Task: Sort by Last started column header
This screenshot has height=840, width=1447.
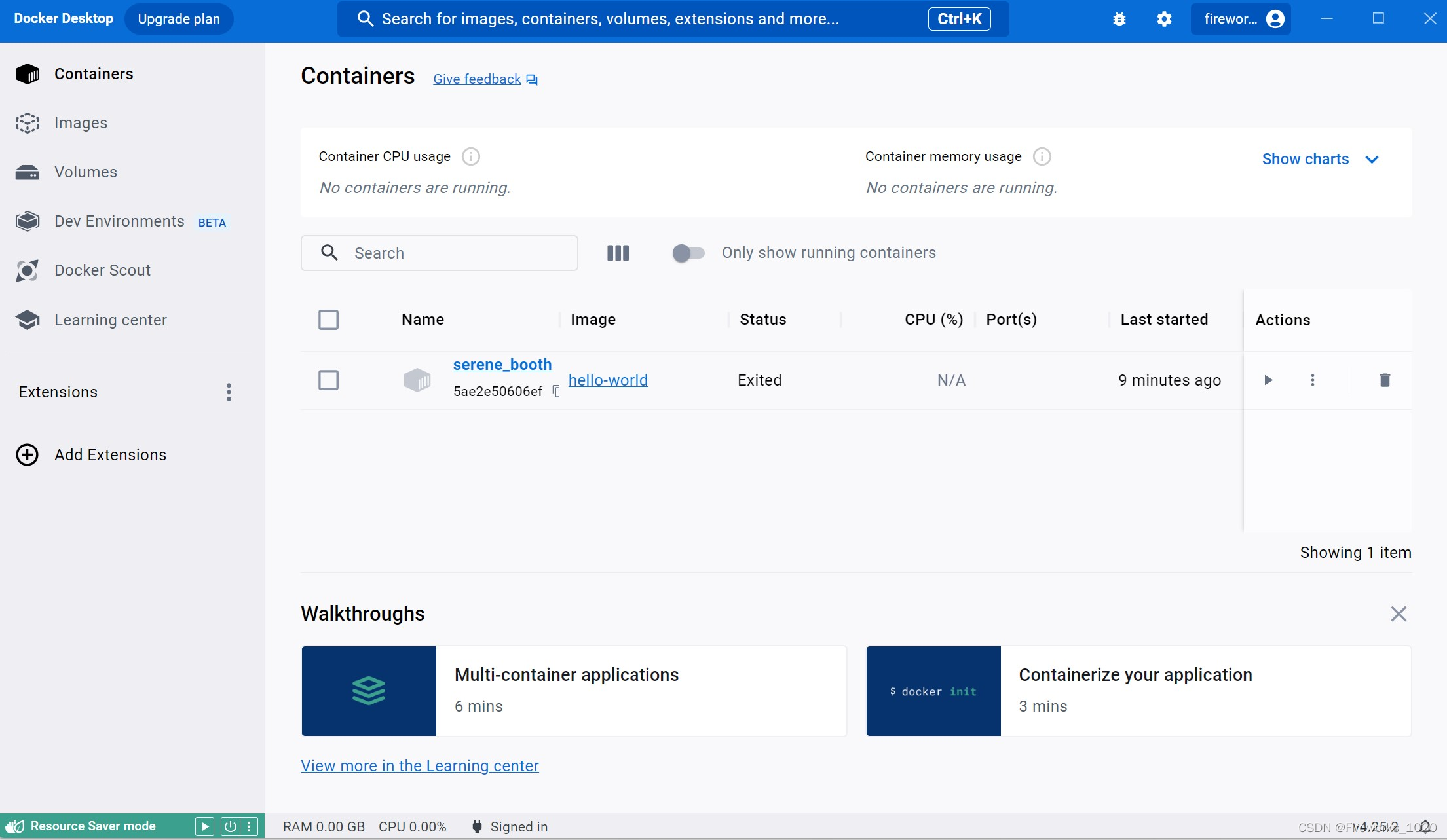Action: pos(1164,320)
